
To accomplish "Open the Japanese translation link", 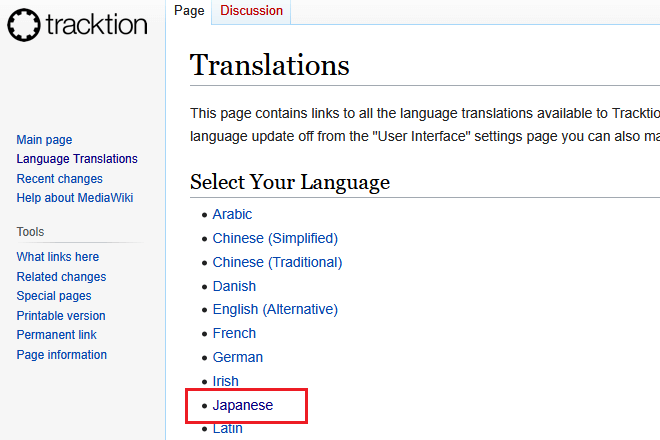I will pos(243,405).
